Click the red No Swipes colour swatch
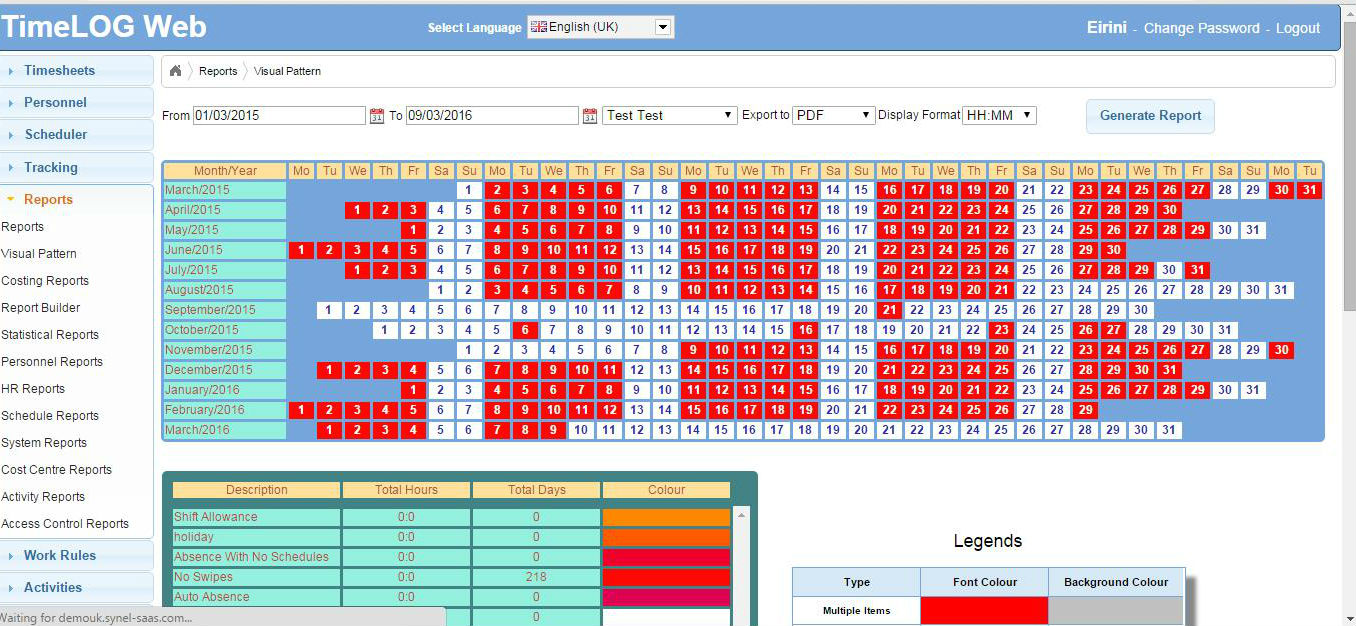Screen dimensions: 1356x626 (x=666, y=577)
